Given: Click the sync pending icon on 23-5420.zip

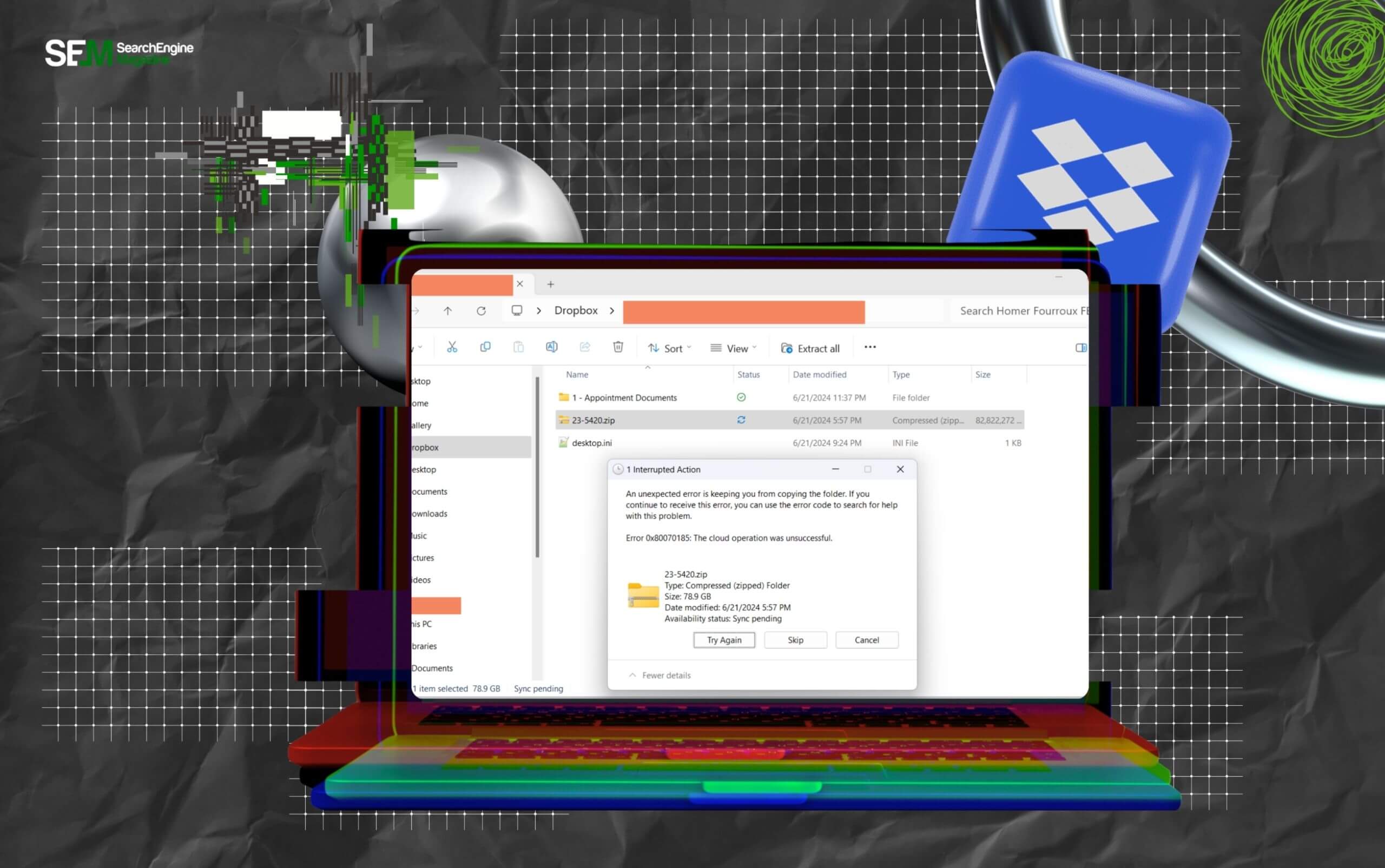Looking at the screenshot, I should pos(741,420).
